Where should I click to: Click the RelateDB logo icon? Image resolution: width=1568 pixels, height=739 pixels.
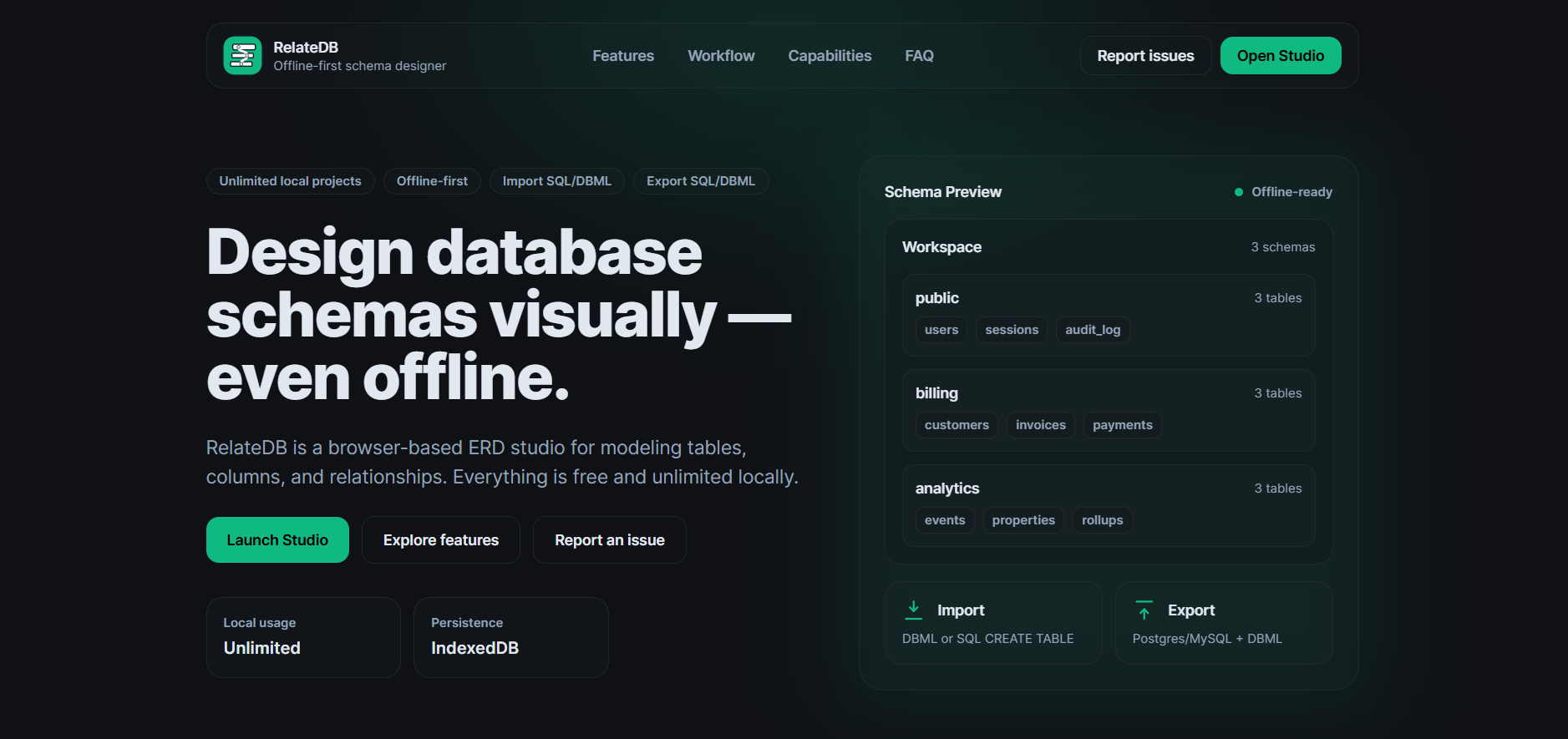point(242,56)
